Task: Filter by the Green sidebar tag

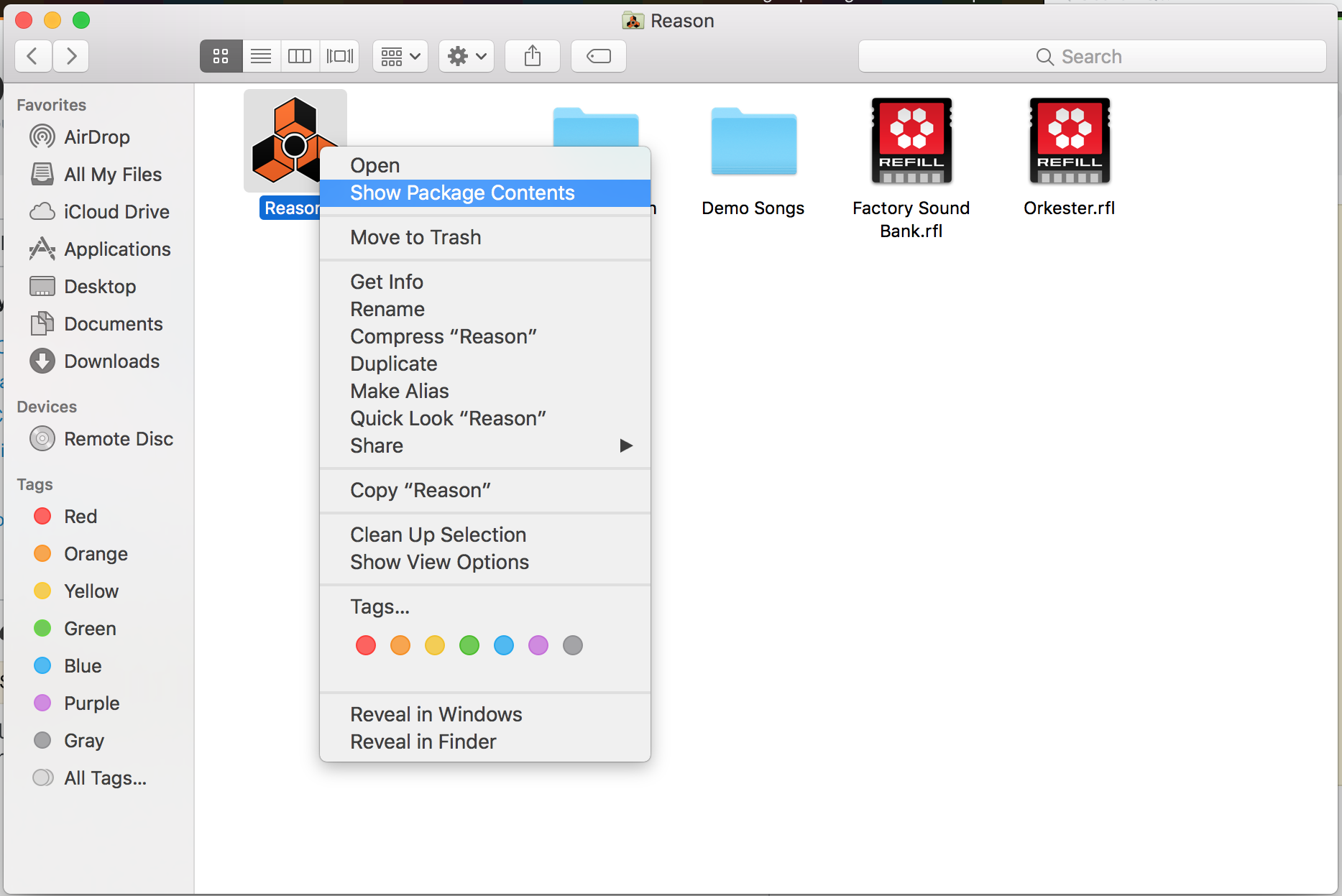Action: (x=75, y=628)
